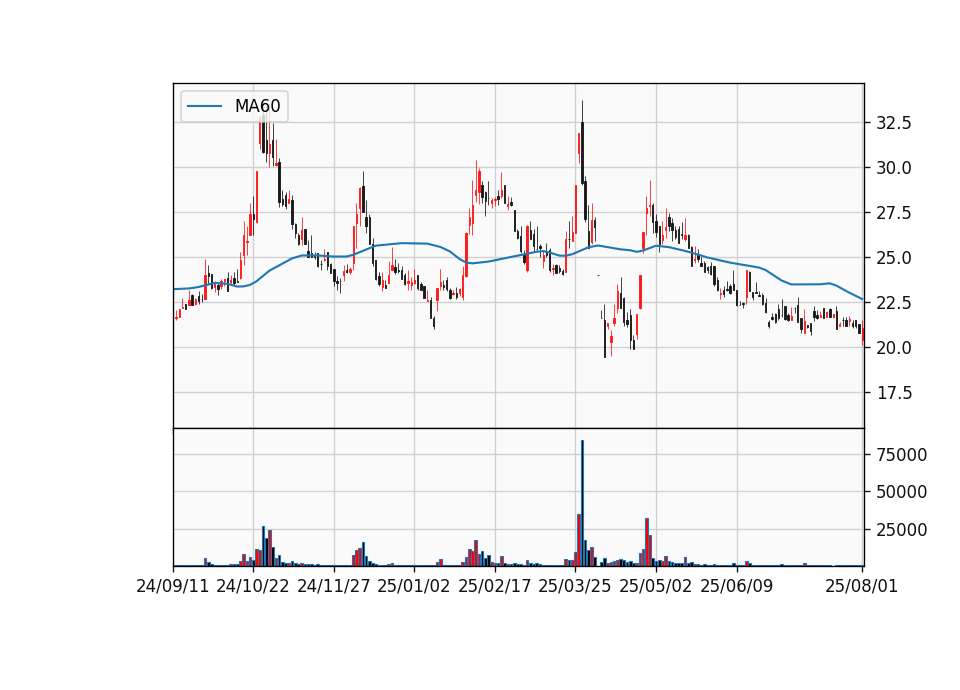Click the 25/02/17 date label
Viewport: 960px width, 690px height.
[x=495, y=586]
